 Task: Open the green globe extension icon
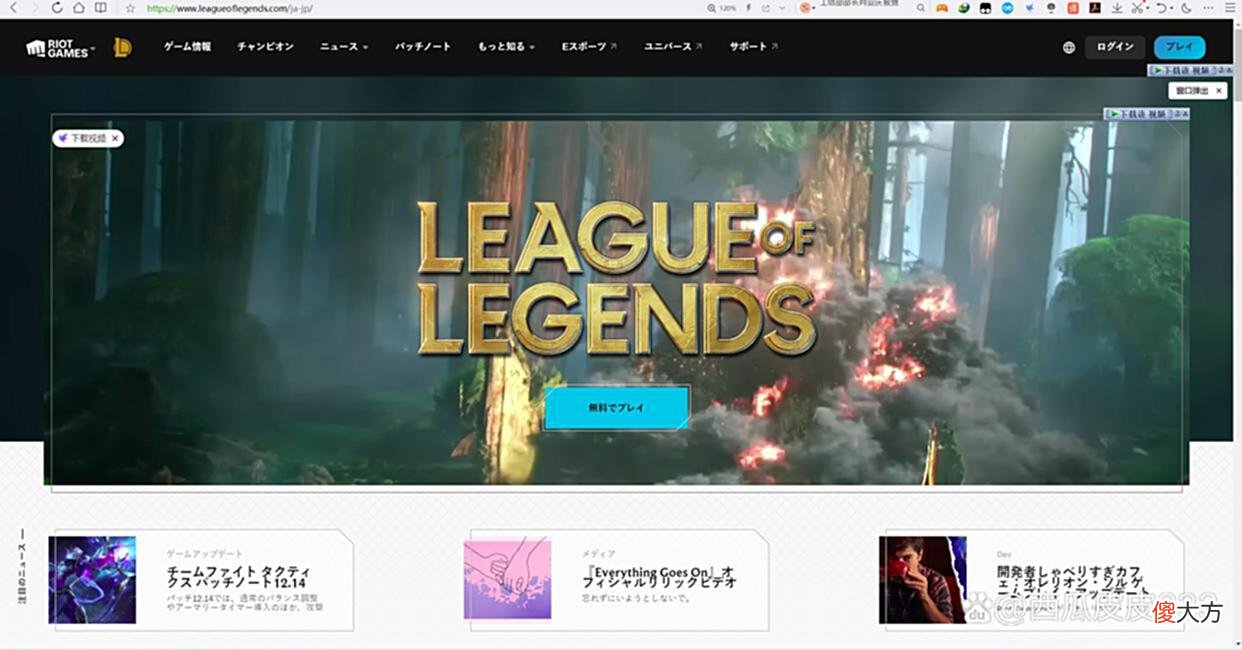click(964, 8)
